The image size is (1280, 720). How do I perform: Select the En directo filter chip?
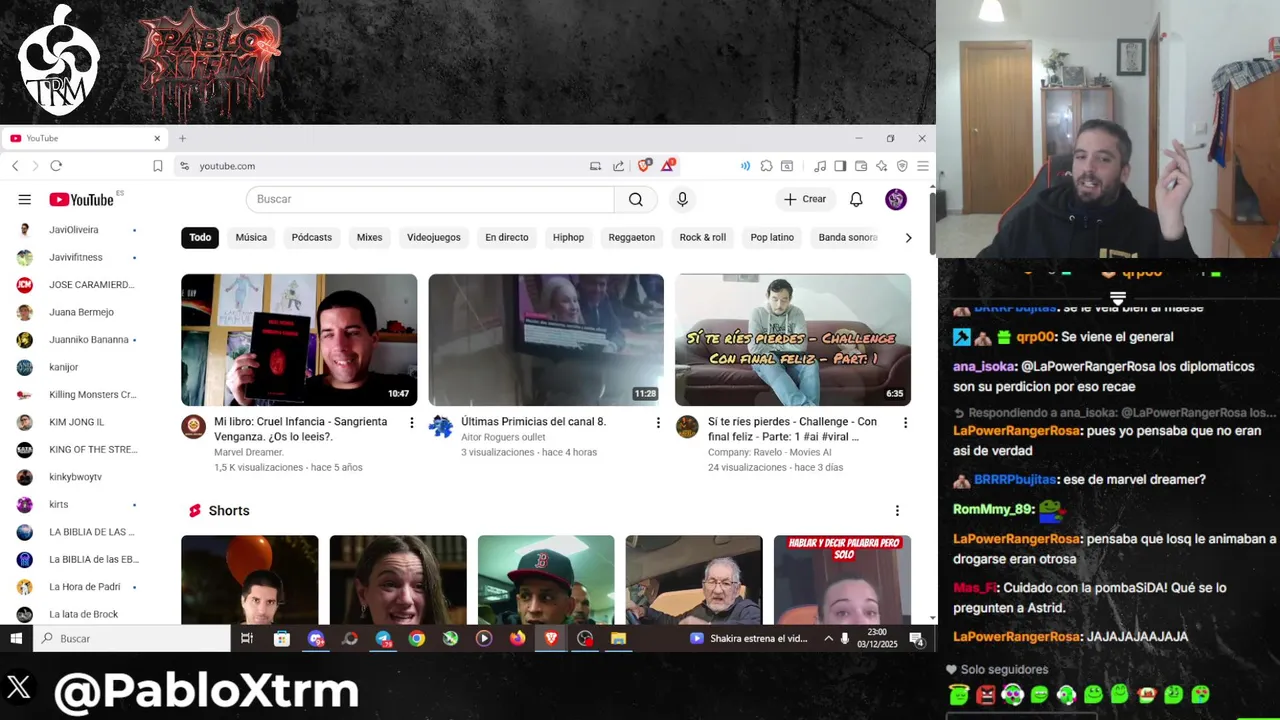click(507, 238)
